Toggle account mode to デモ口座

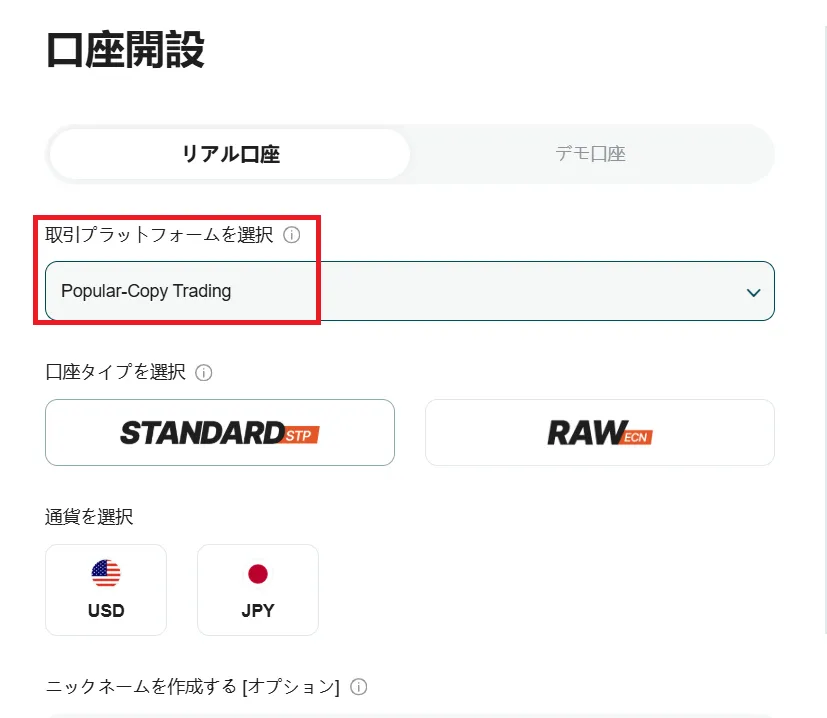pyautogui.click(x=590, y=154)
